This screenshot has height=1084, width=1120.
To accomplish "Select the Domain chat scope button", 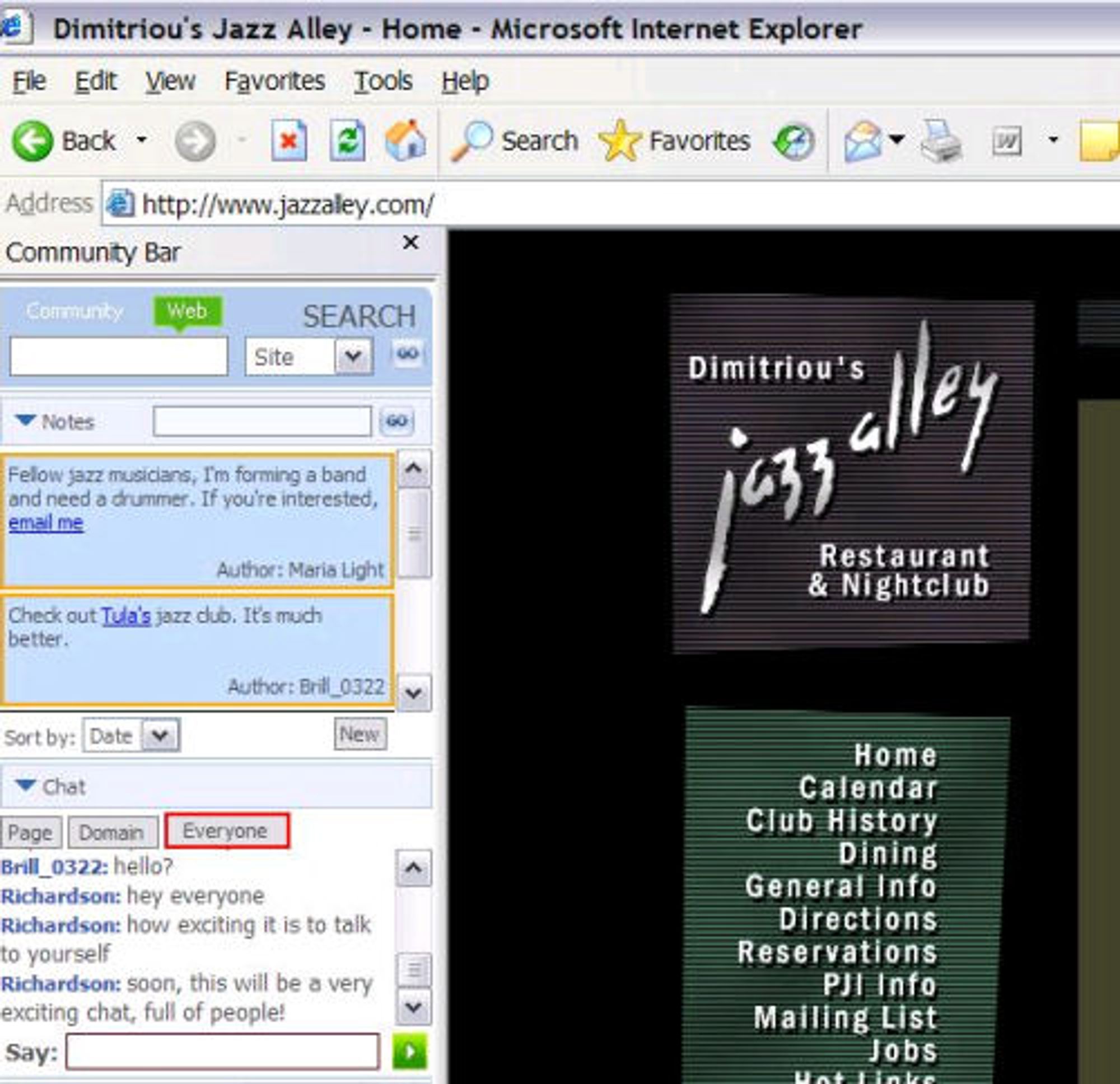I will pyautogui.click(x=113, y=833).
